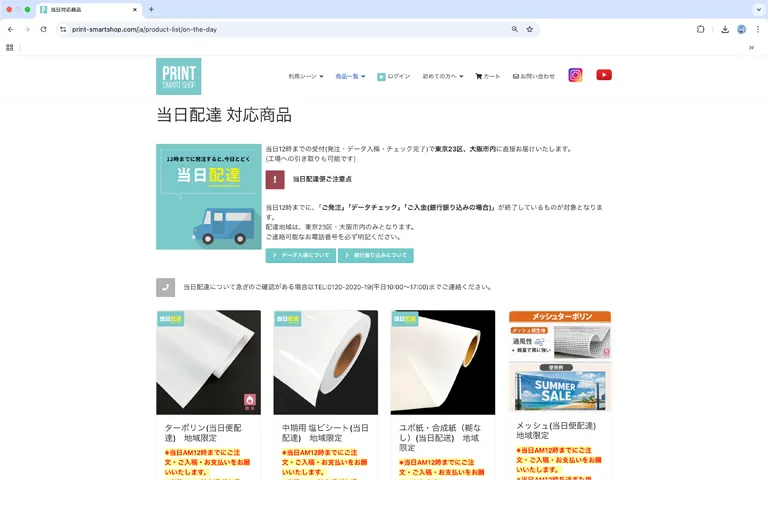Open the browser extensions puzzle icon
This screenshot has height=508, width=768.
(700, 29)
